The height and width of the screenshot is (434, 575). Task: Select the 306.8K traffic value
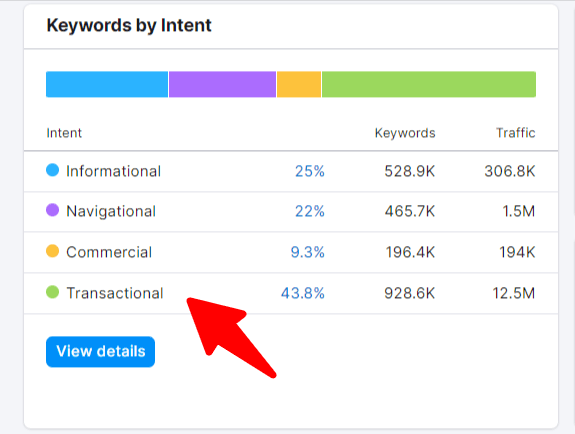510,171
